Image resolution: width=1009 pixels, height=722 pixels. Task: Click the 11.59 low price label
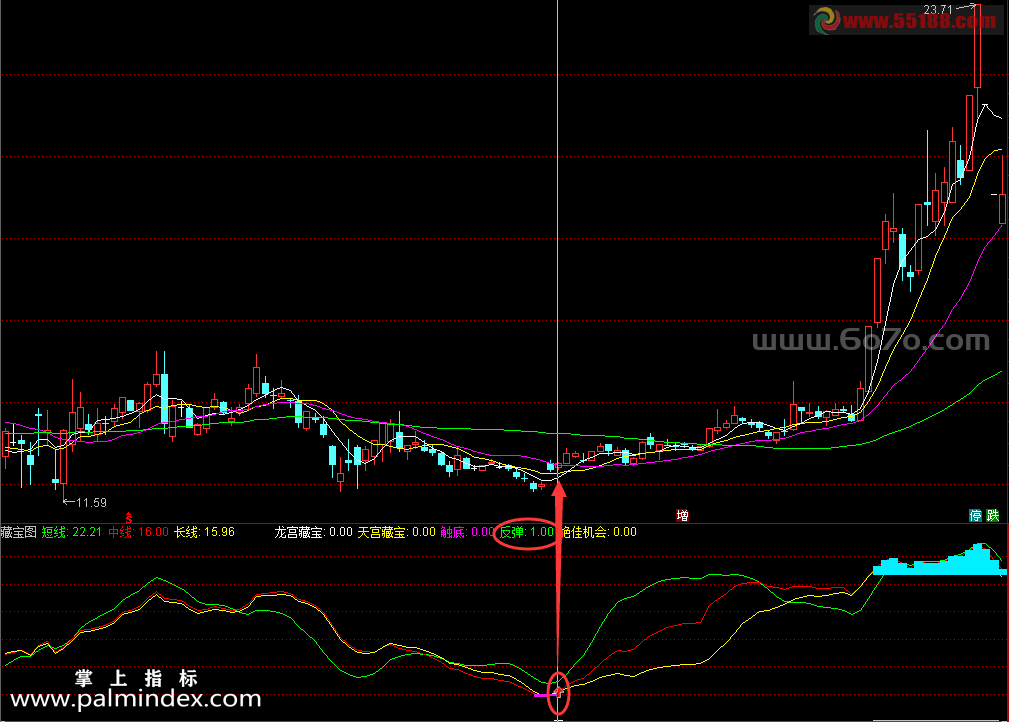[x=91, y=503]
